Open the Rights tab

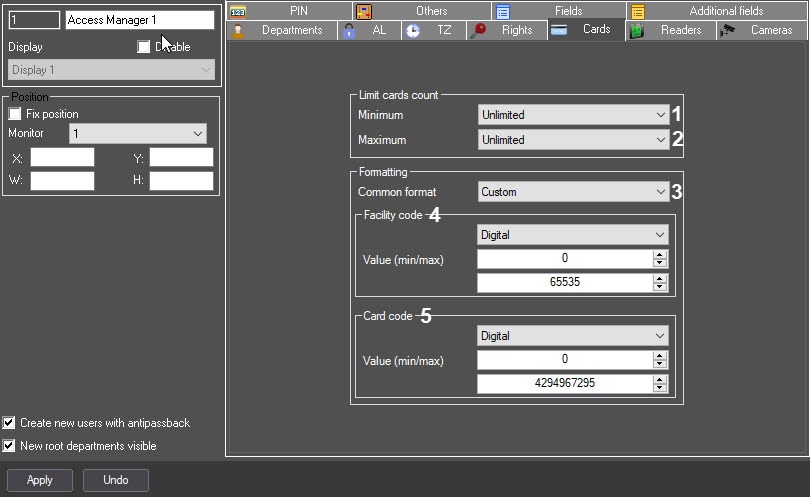click(x=507, y=31)
